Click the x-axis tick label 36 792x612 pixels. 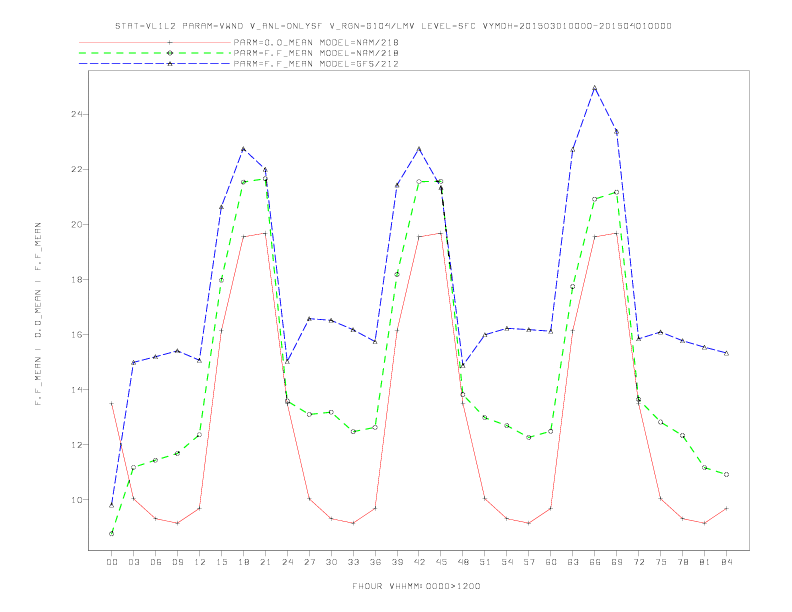click(375, 562)
